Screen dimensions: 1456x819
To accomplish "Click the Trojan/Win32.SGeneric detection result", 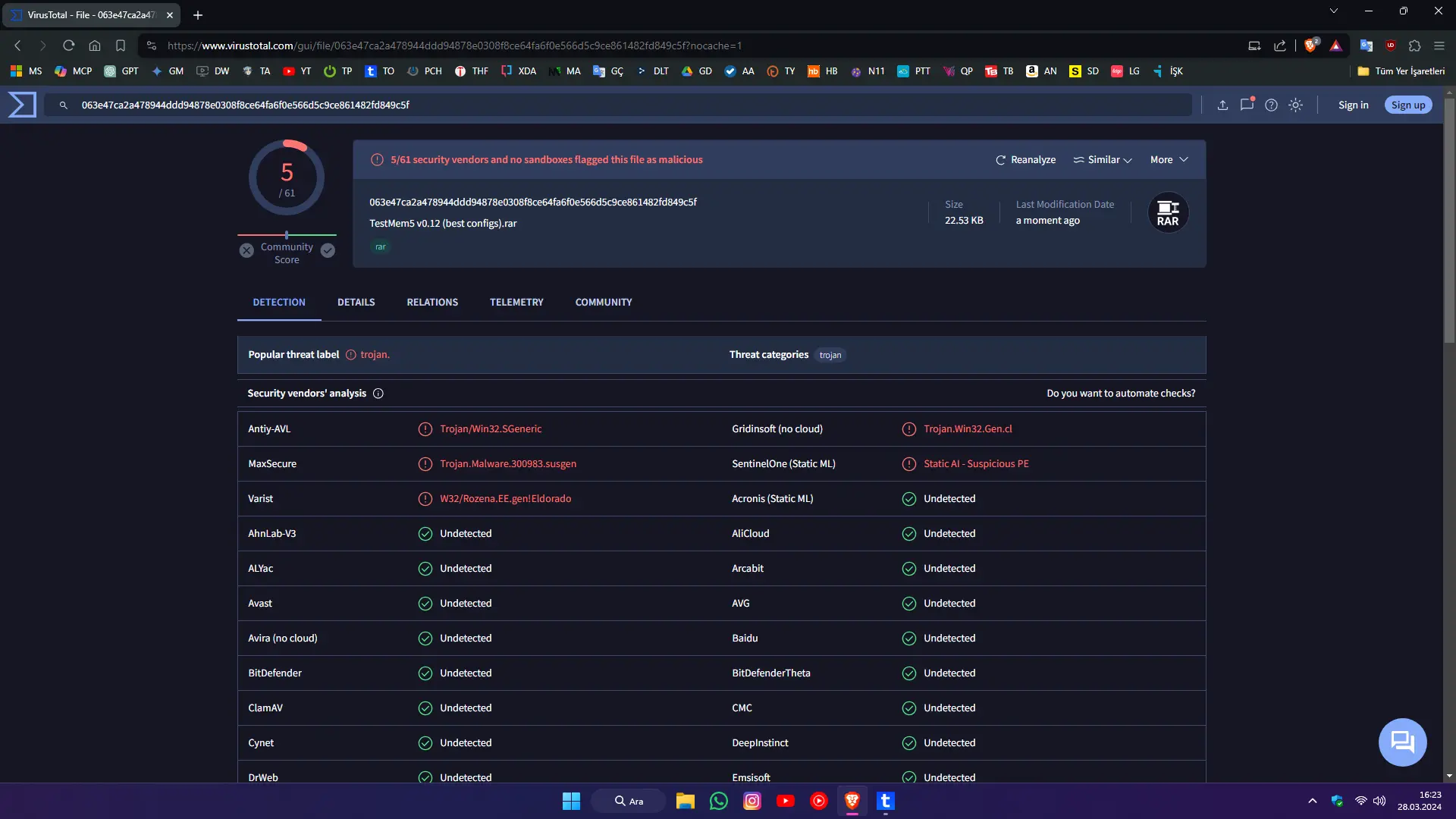I will 491,429.
